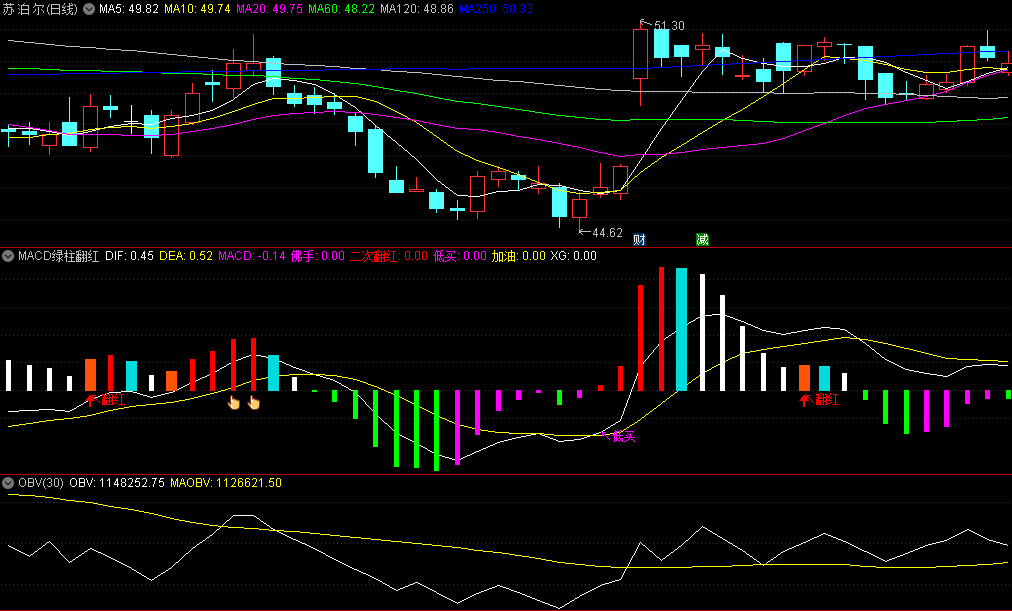Image resolution: width=1012 pixels, height=611 pixels.
Task: Click the 44.62 low price label
Action: 607,233
